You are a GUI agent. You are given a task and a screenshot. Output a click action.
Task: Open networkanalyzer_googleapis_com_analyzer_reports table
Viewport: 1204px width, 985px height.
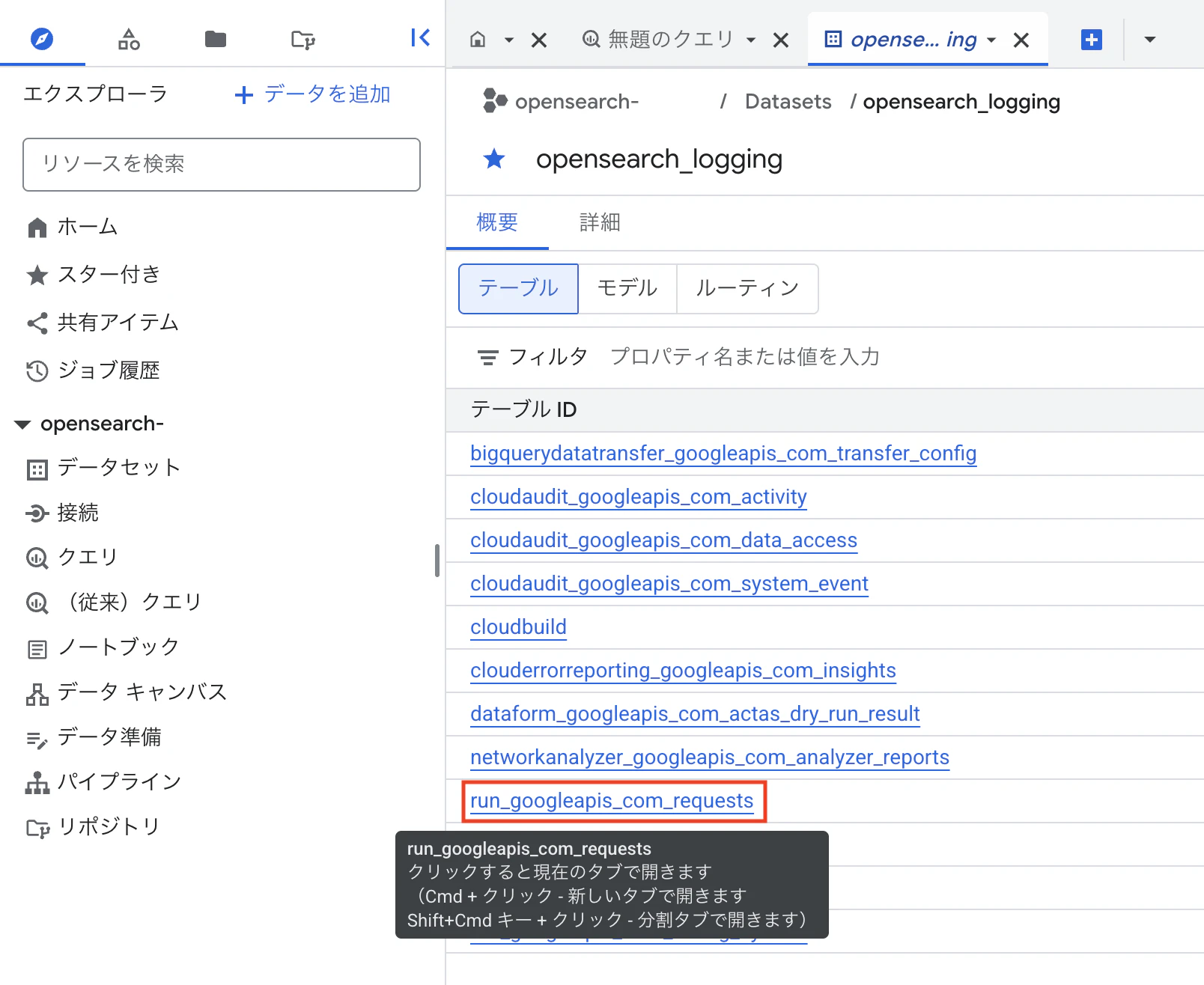tap(710, 757)
